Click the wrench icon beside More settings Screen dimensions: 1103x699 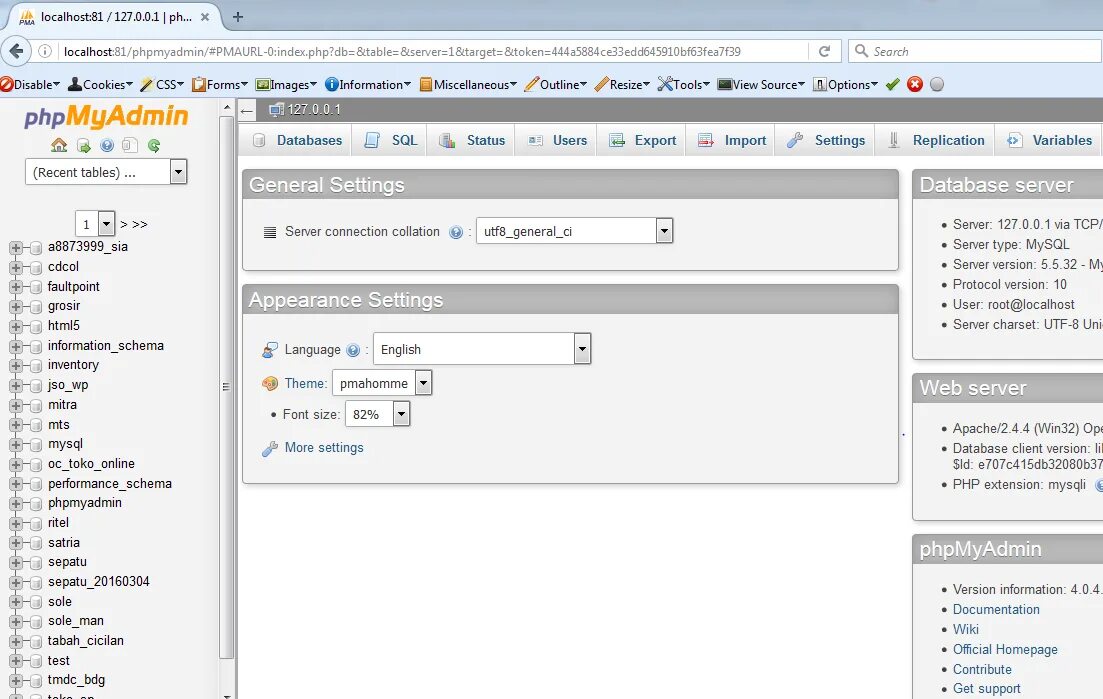(270, 449)
